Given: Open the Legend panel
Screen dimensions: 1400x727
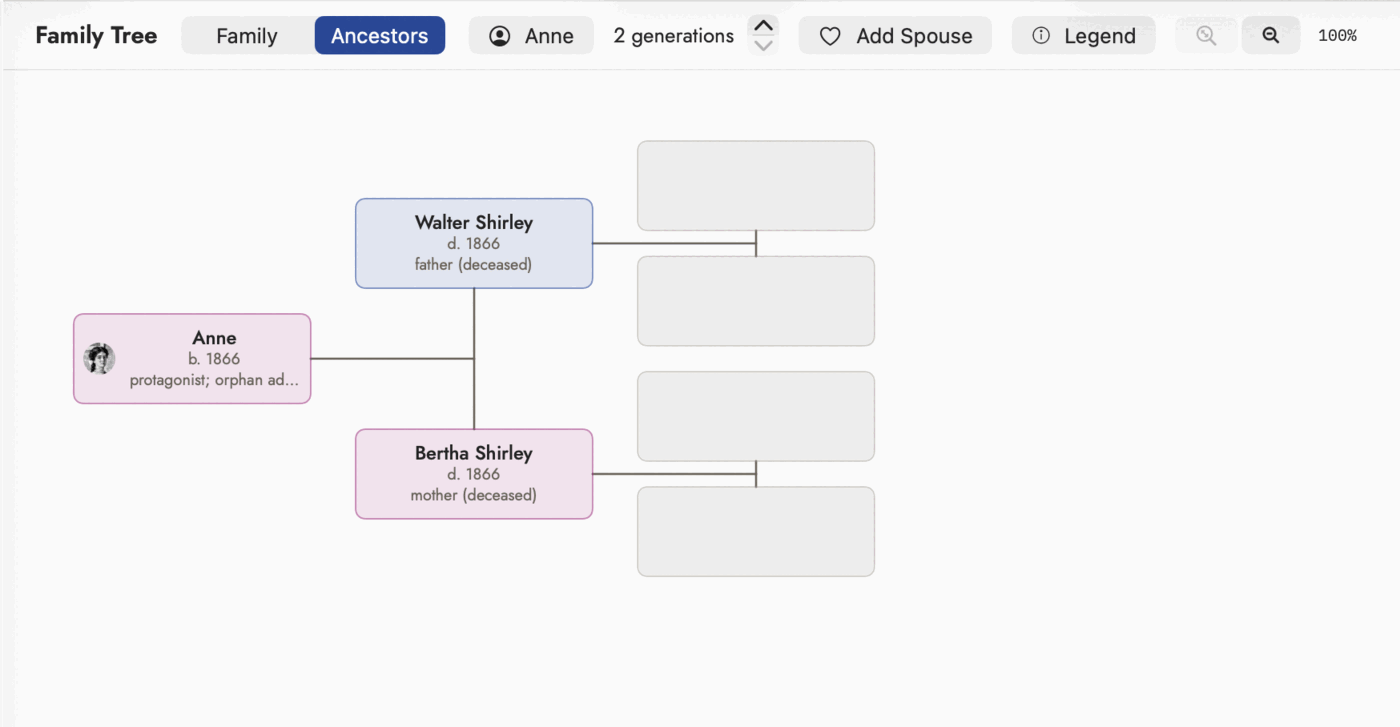Looking at the screenshot, I should tap(1083, 36).
